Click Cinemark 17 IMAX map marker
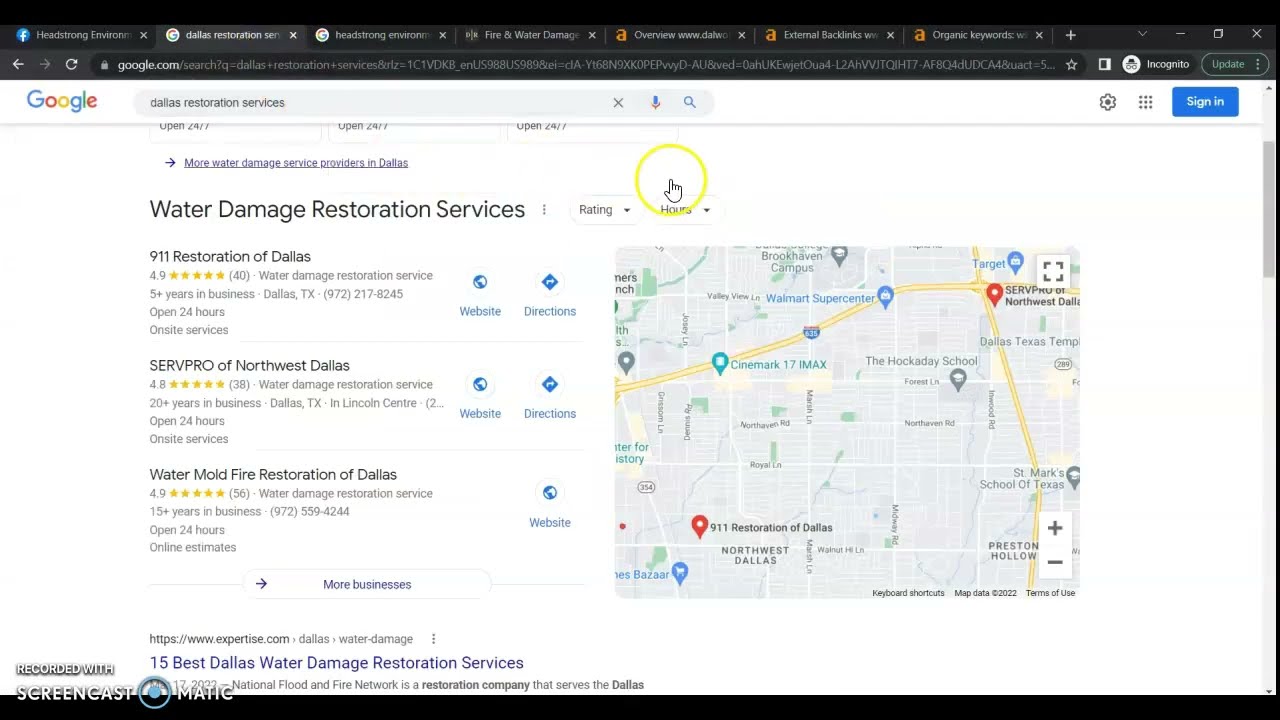This screenshot has width=1280, height=720. pyautogui.click(x=720, y=363)
